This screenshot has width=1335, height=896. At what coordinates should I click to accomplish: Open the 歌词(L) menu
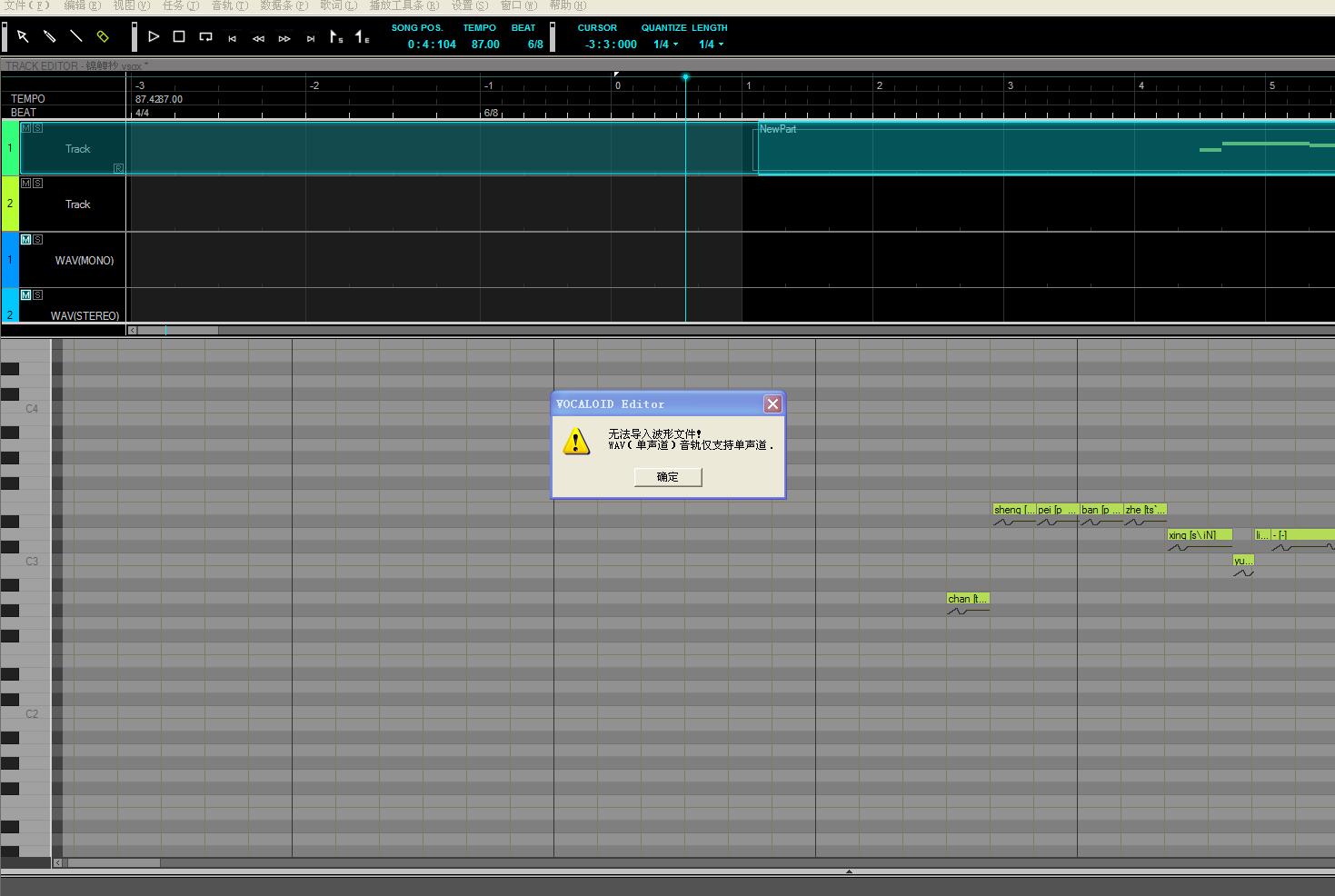(x=338, y=5)
